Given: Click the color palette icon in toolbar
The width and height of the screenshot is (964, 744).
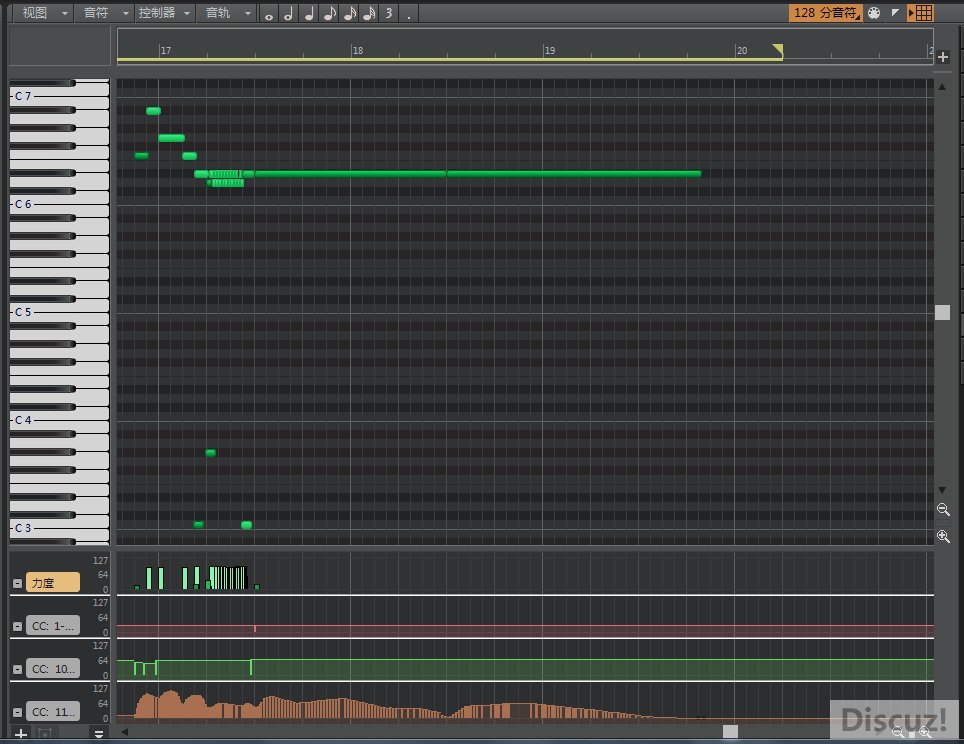Looking at the screenshot, I should pos(874,13).
